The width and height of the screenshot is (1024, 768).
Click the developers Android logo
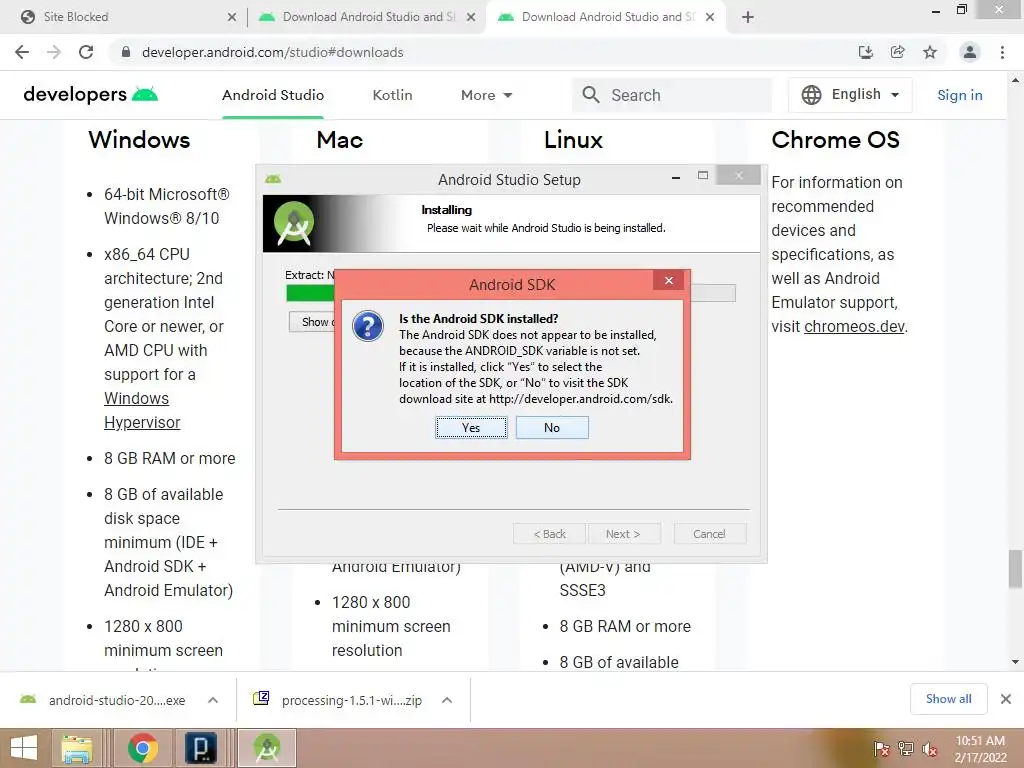[x=90, y=95]
